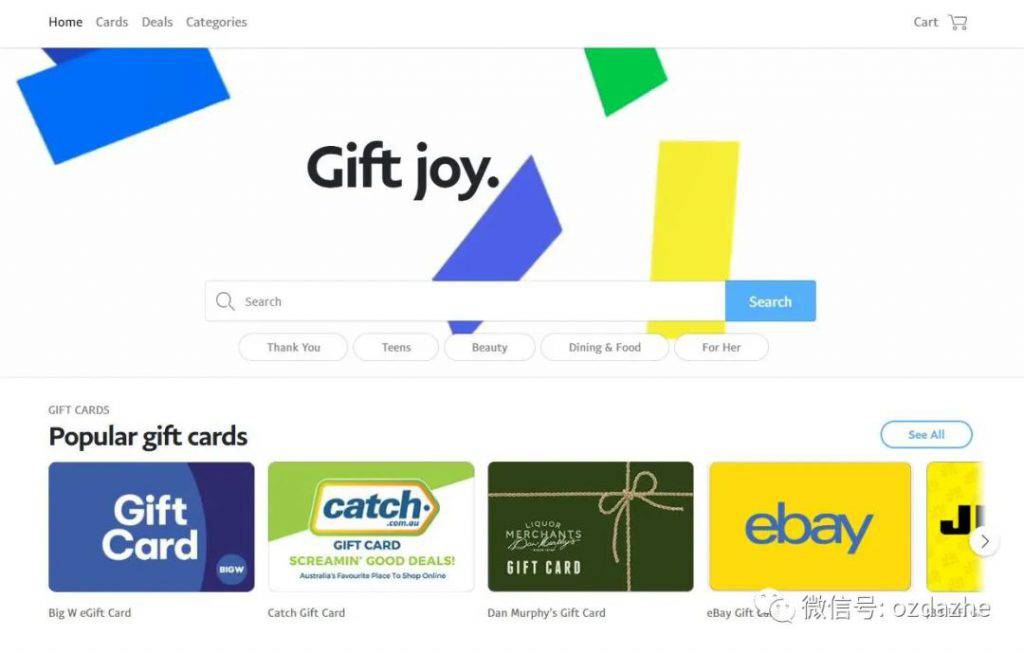
Task: Open the Deals page
Action: (157, 22)
